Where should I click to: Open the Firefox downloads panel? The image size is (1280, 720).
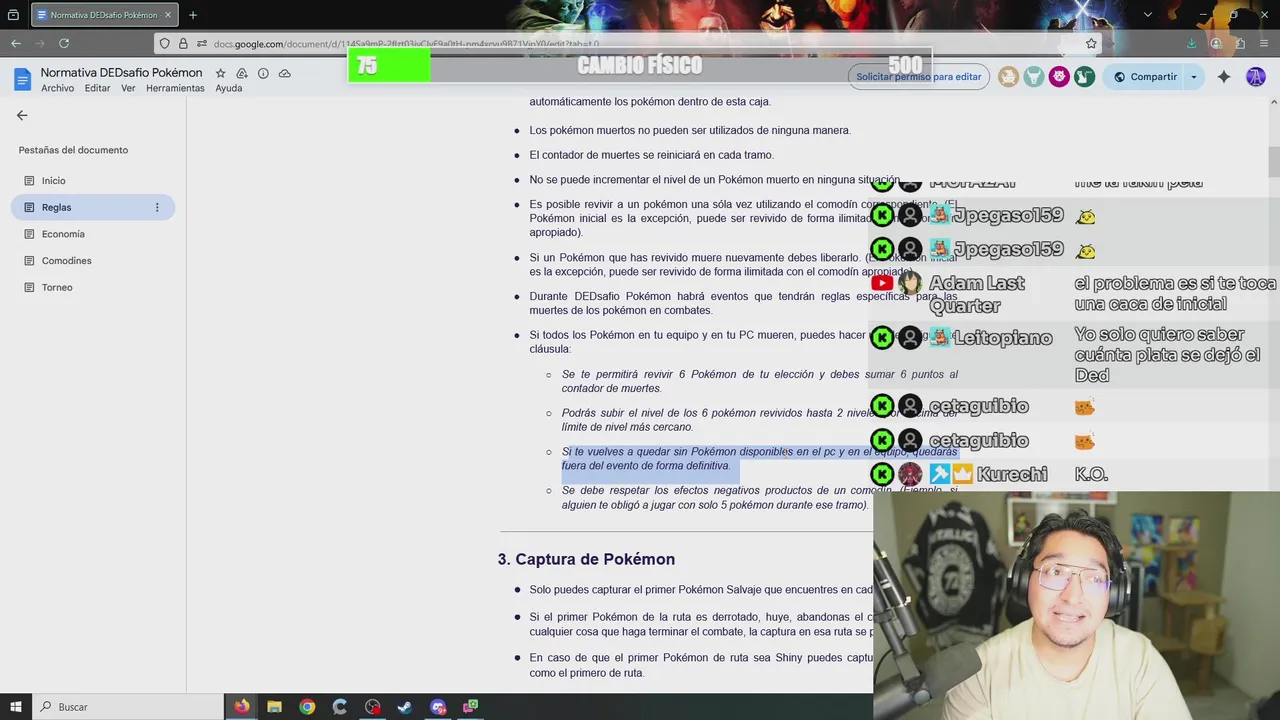click(1191, 43)
